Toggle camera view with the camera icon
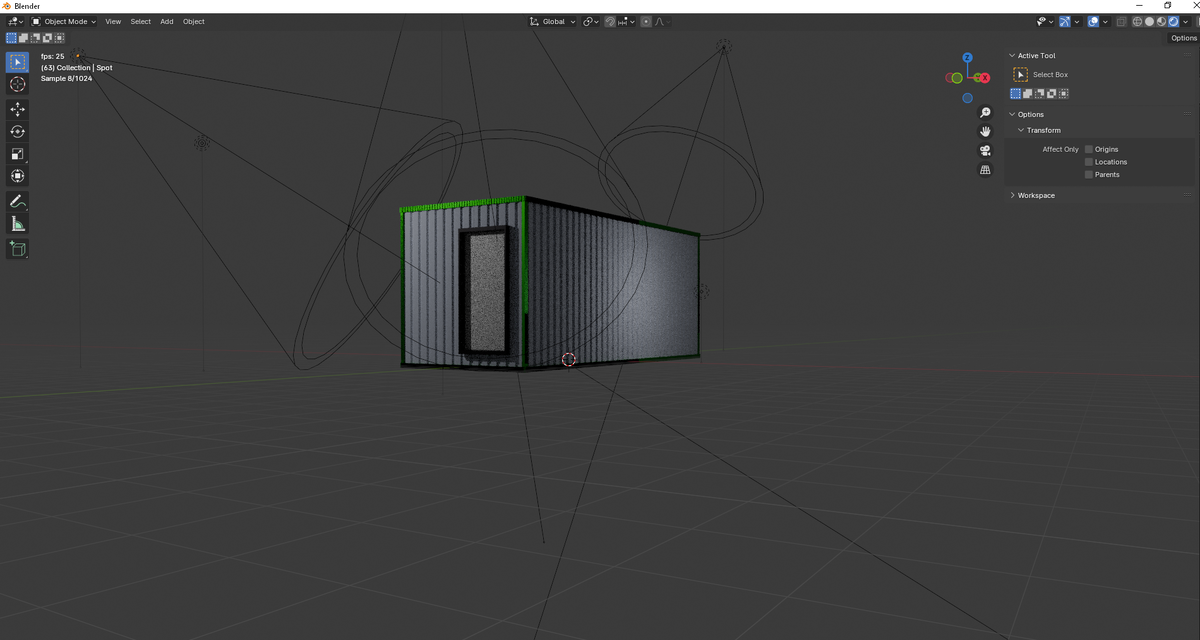The height and width of the screenshot is (640, 1200). [x=985, y=150]
